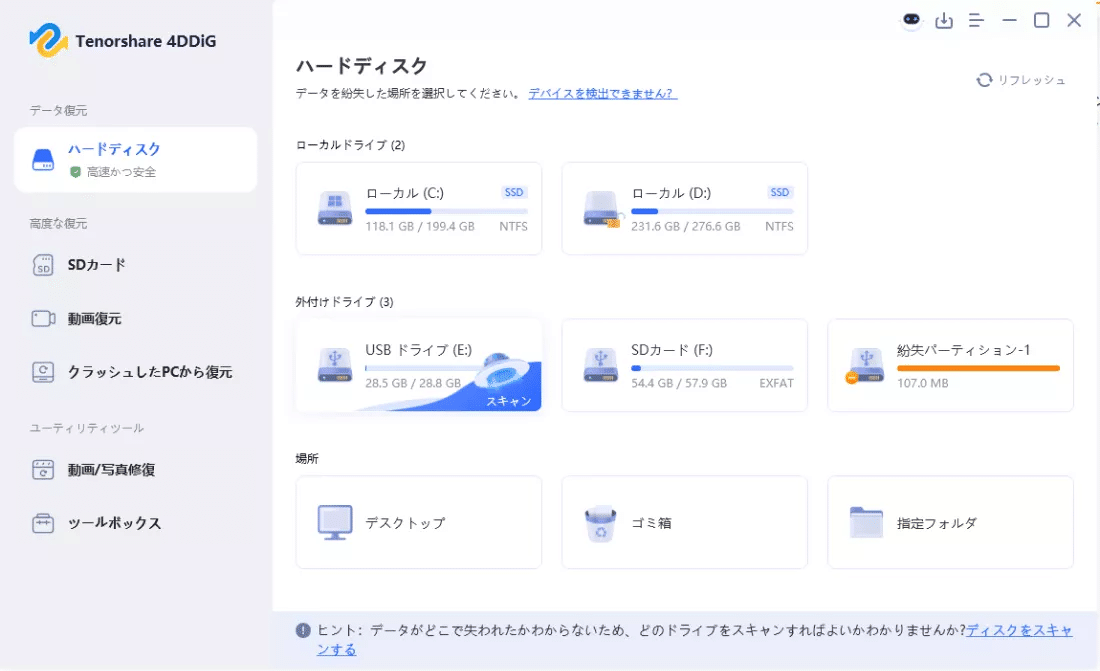Open the 動画復元 video recovery tool
The image size is (1100, 671).
point(43,319)
